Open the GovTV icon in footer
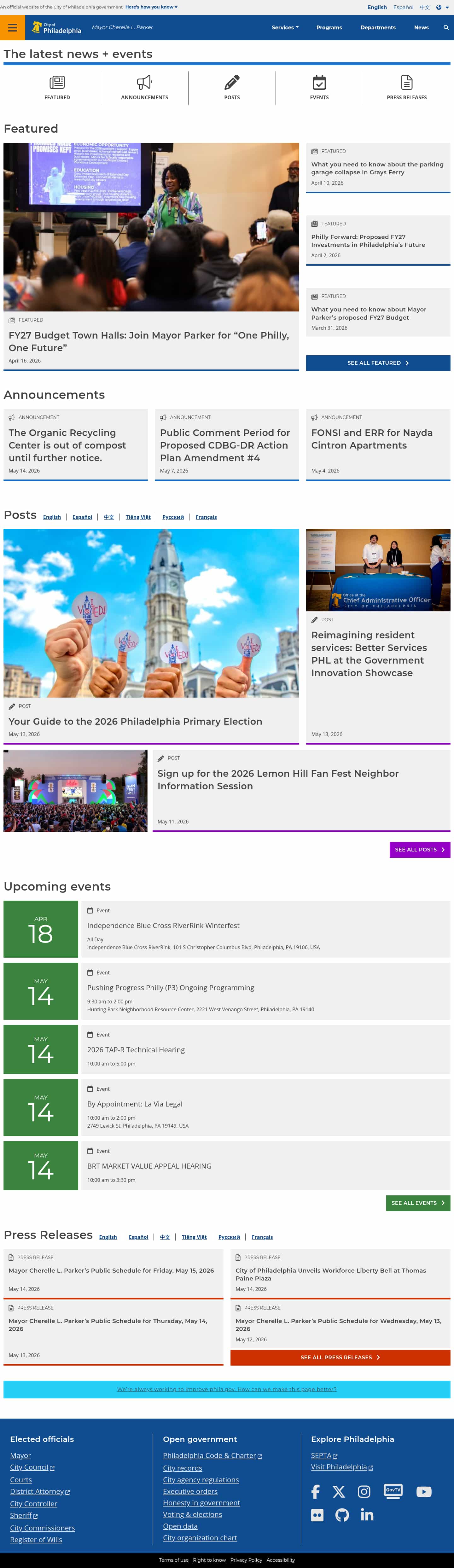This screenshot has width=454, height=1568. 393,1491
